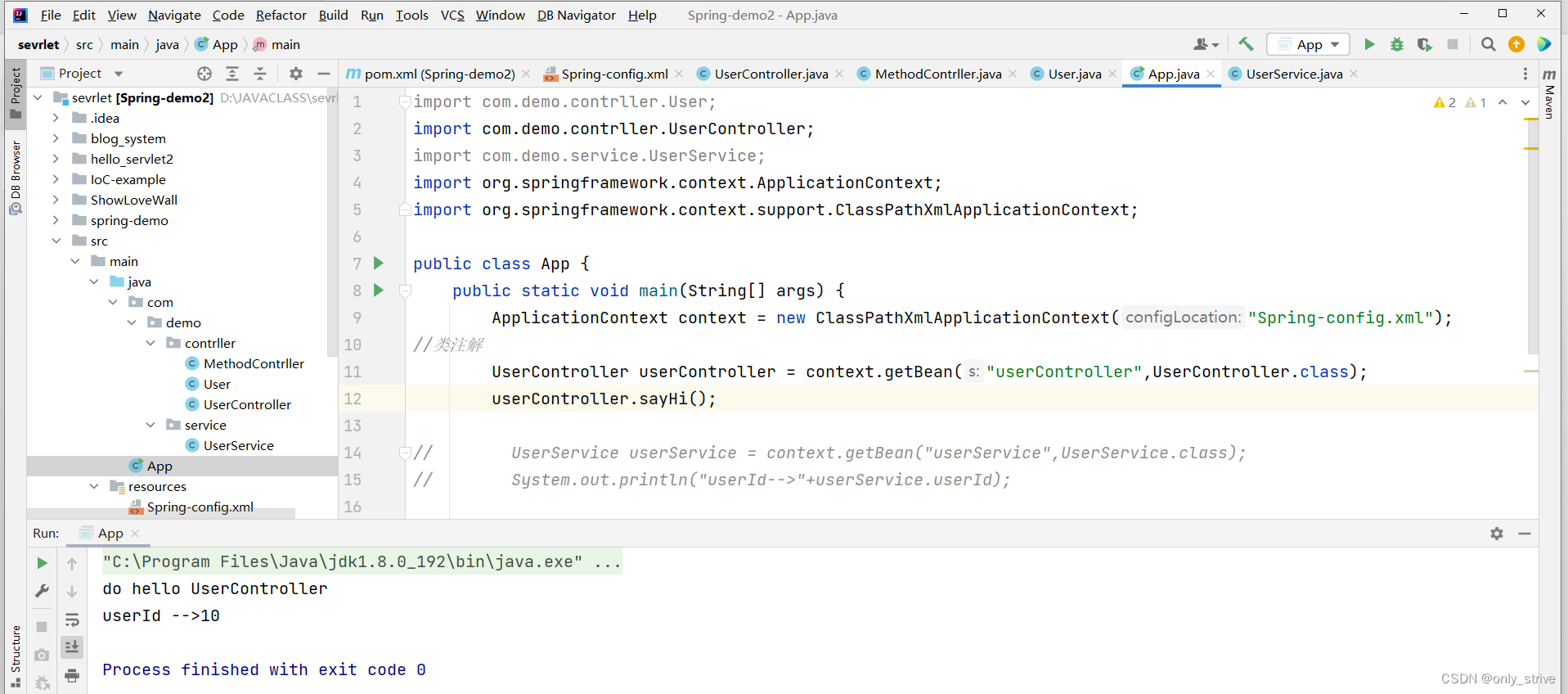
Task: Expand the .idea folder
Action: point(56,118)
